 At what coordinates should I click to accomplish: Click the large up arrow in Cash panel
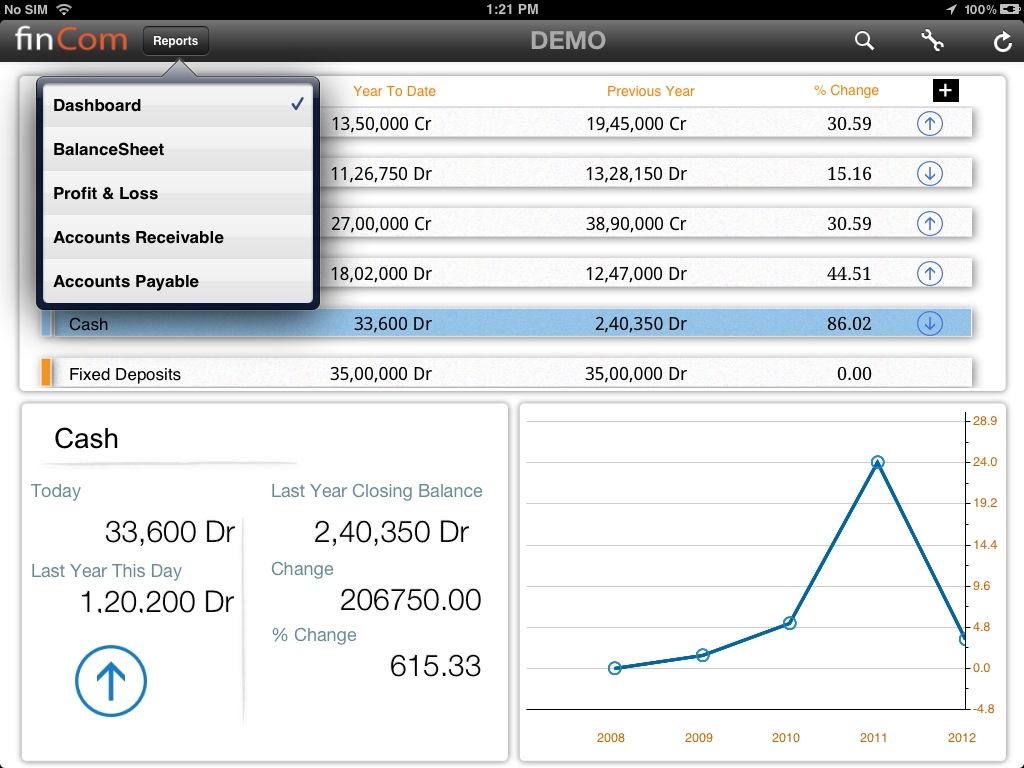point(111,681)
